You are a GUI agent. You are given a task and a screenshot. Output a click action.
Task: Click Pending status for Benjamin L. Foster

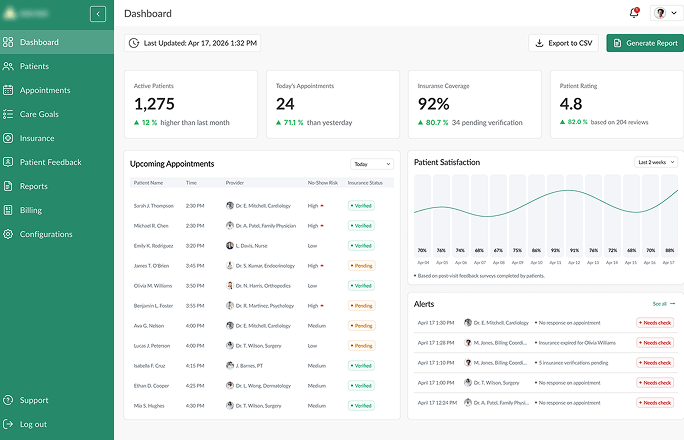tap(362, 306)
